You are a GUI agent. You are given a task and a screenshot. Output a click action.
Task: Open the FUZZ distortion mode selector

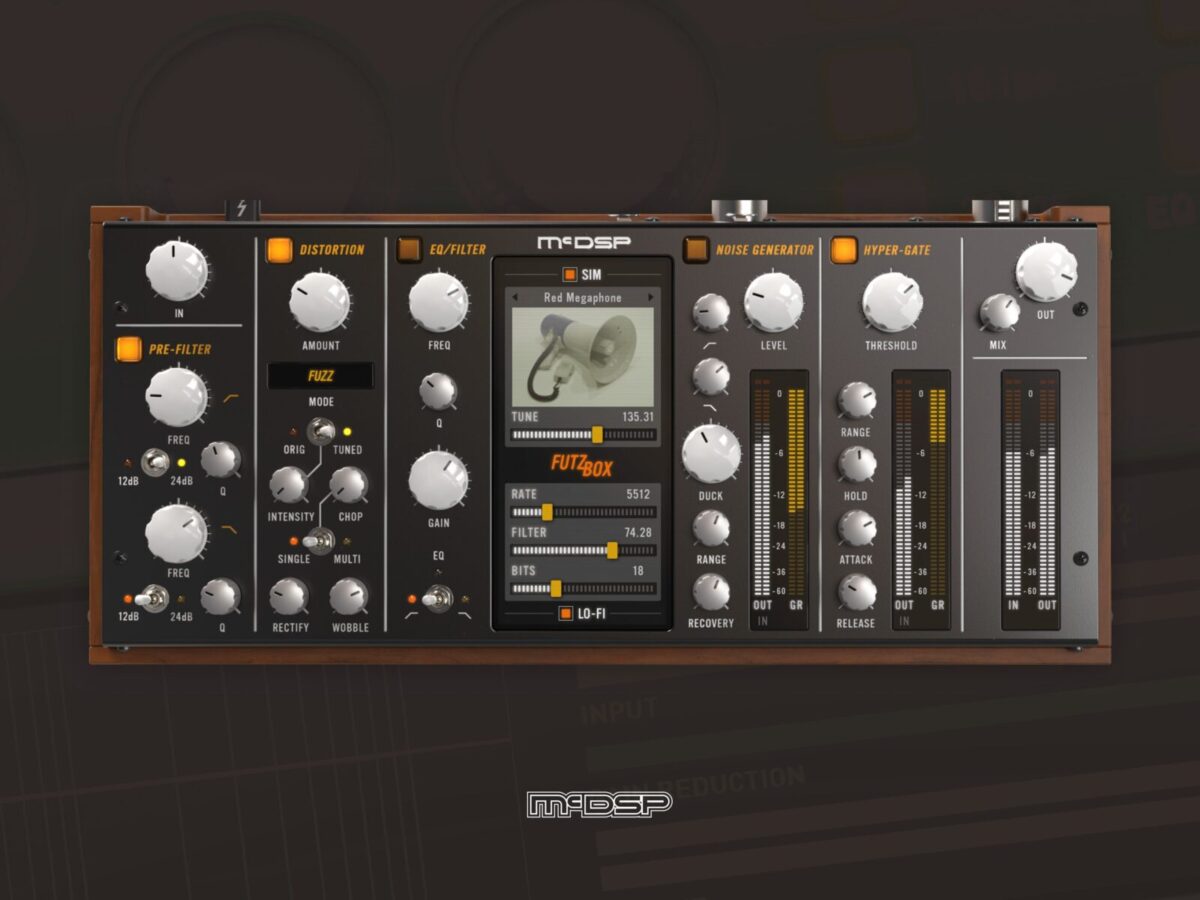point(321,376)
